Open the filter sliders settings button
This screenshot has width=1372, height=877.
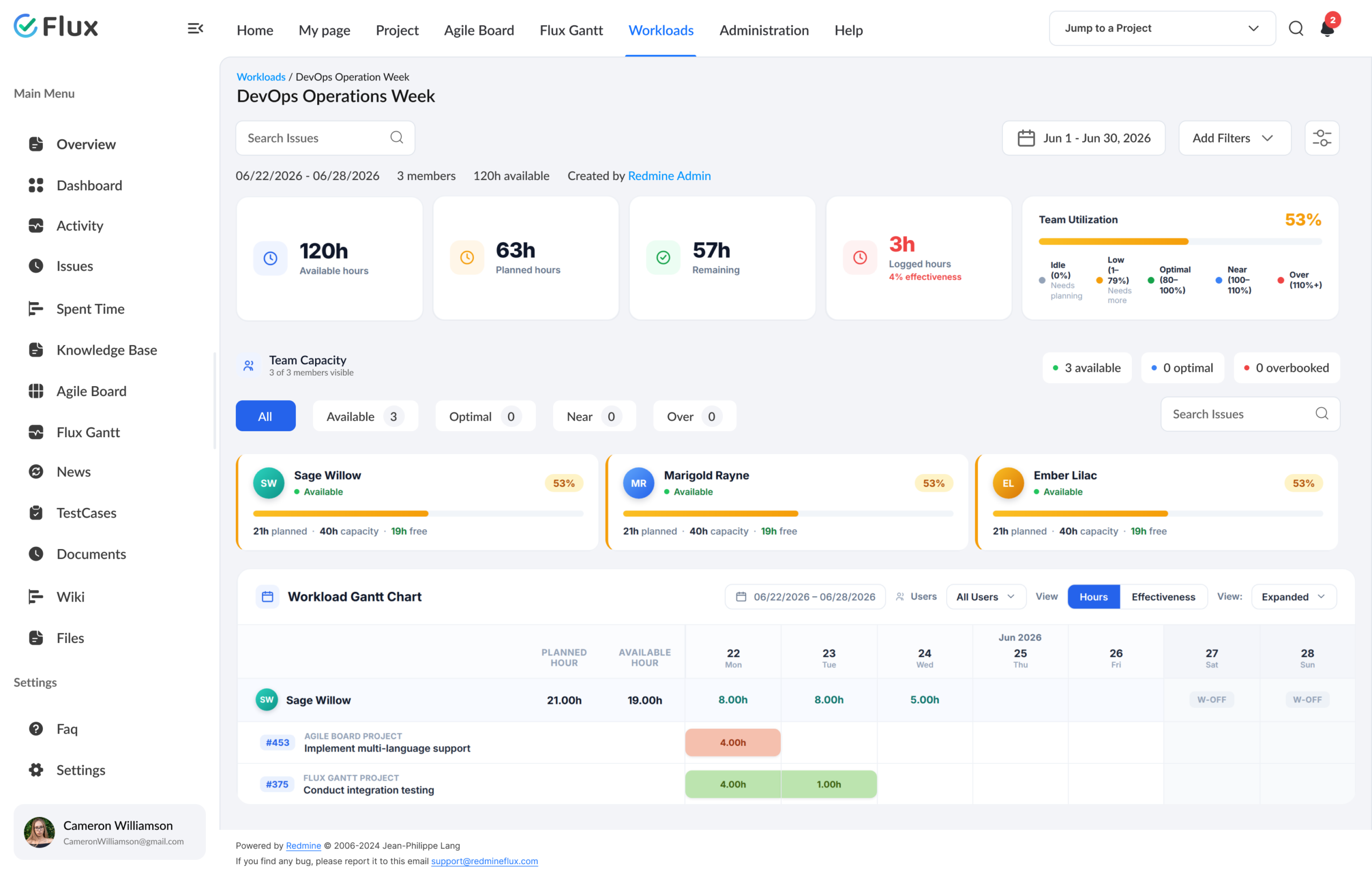tap(1322, 138)
